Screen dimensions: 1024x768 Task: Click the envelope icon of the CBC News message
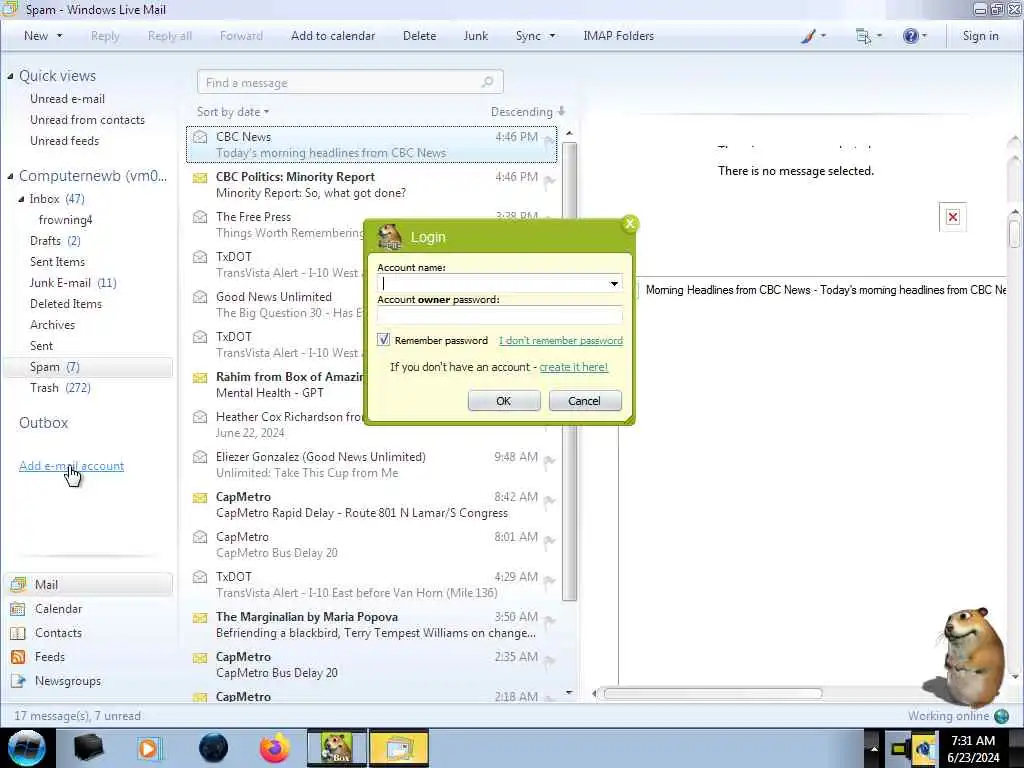tap(200, 137)
